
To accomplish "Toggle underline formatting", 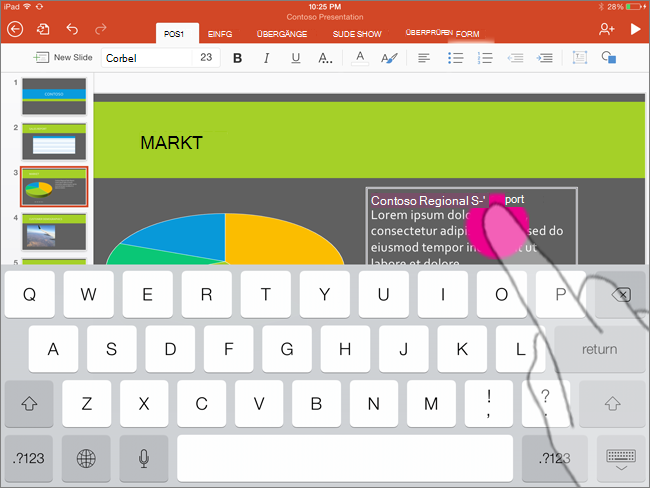I will 296,58.
